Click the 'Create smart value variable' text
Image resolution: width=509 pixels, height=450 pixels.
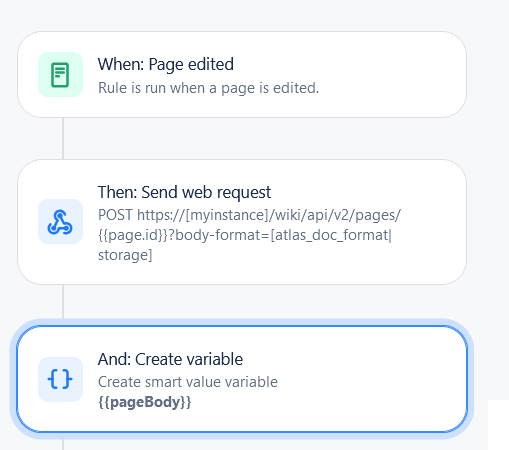tap(188, 382)
